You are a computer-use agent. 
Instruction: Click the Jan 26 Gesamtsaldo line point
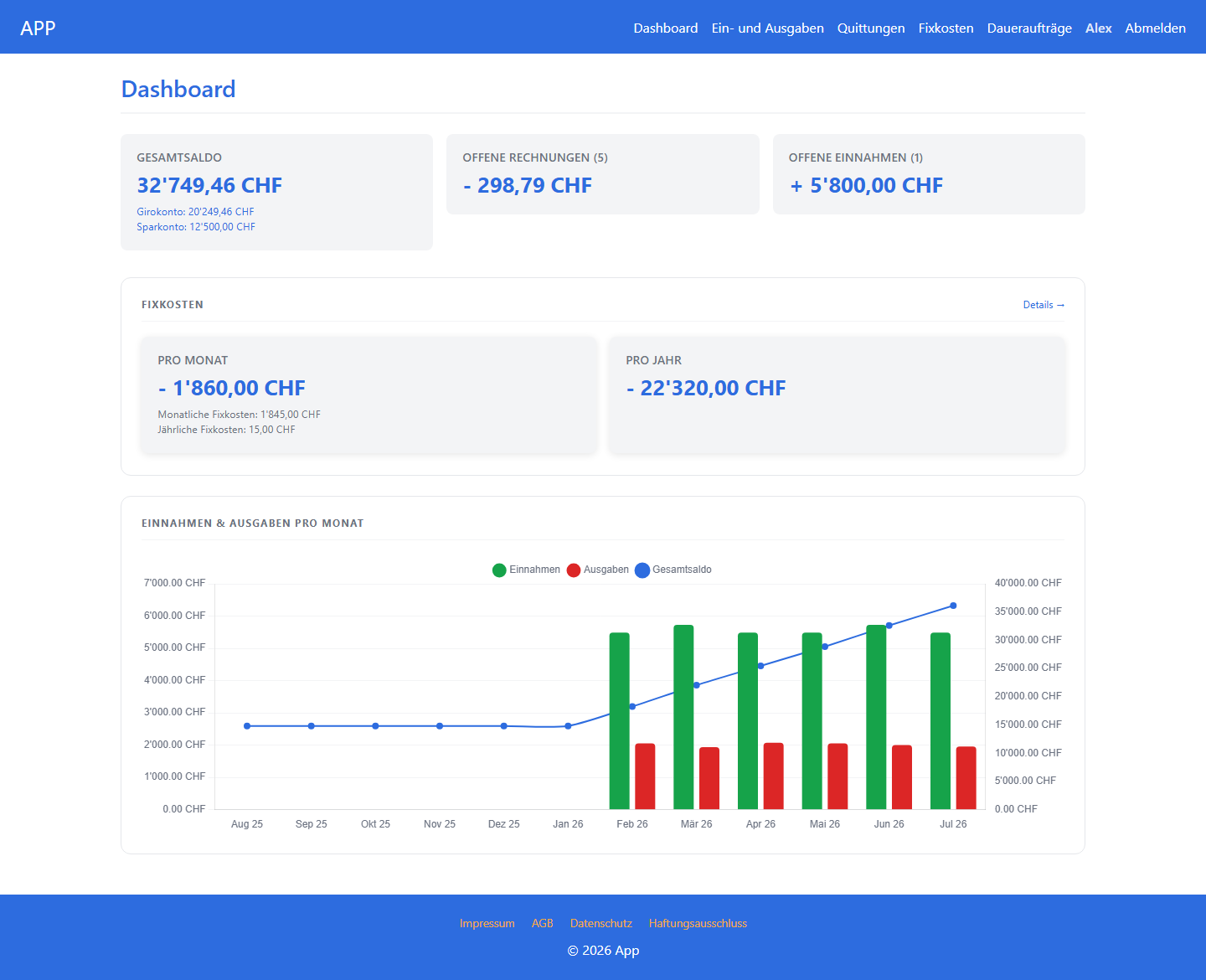pyautogui.click(x=568, y=726)
